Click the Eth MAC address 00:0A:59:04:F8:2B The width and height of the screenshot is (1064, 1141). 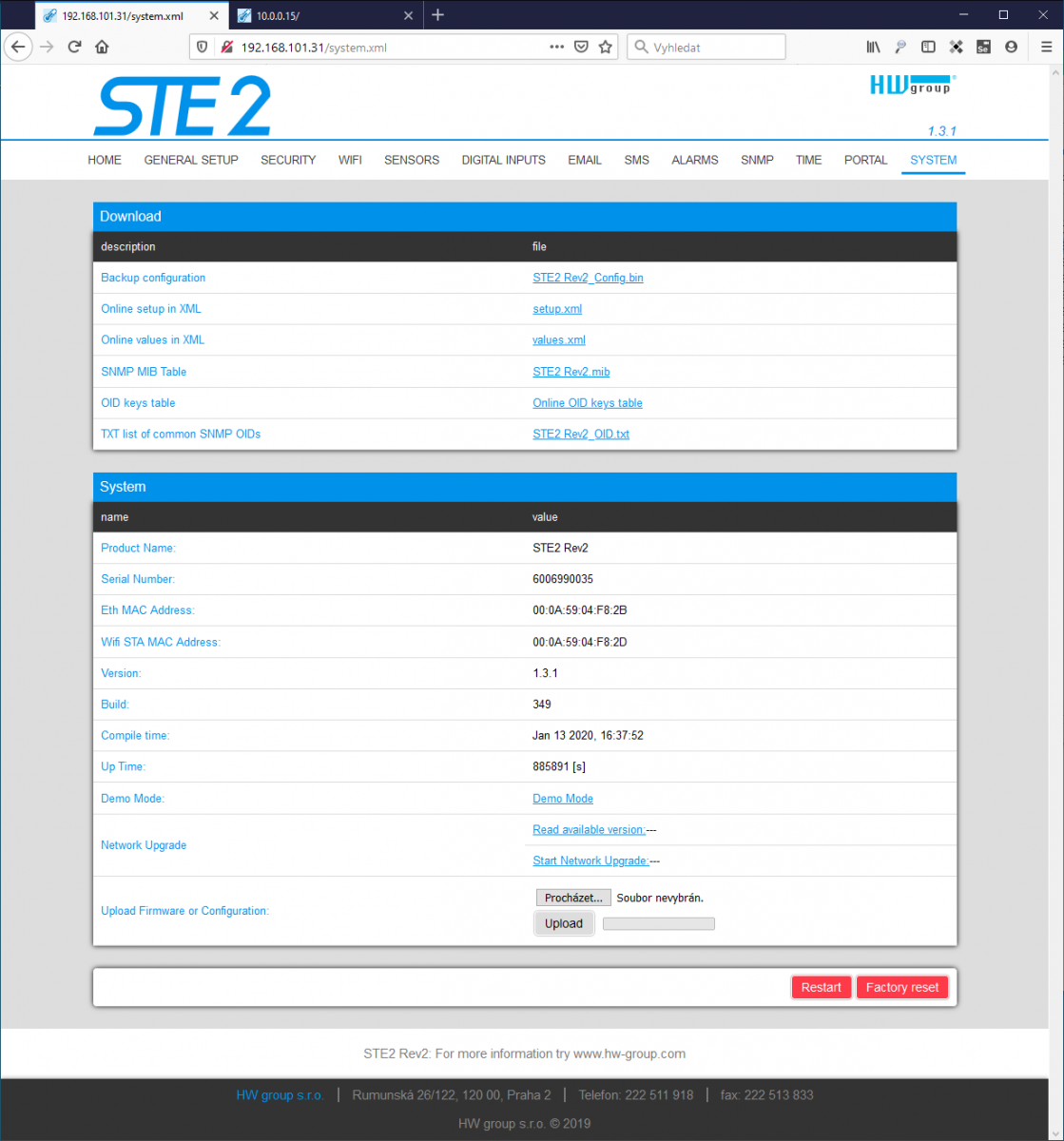pyautogui.click(x=580, y=610)
